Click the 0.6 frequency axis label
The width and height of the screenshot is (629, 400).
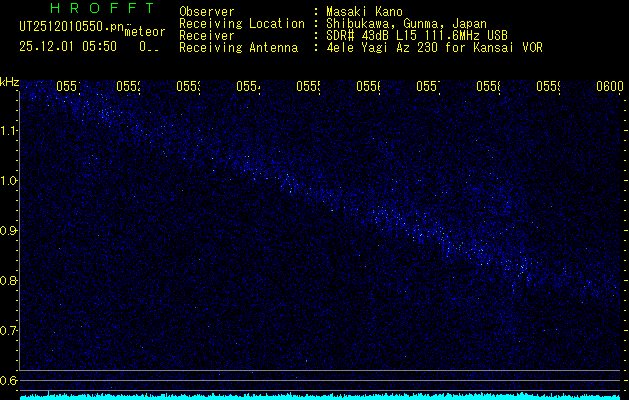(8, 380)
